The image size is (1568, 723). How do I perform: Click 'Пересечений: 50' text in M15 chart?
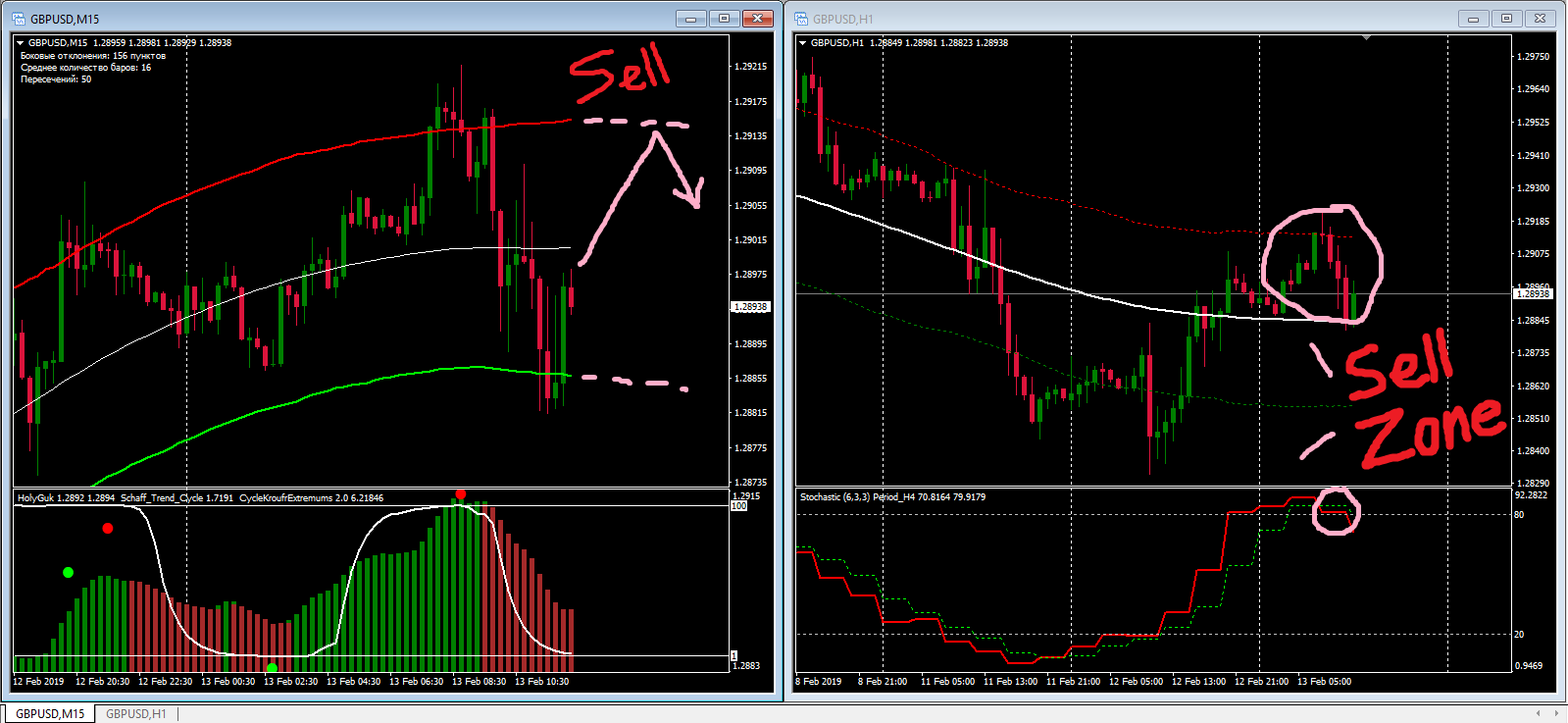pyautogui.click(x=56, y=79)
